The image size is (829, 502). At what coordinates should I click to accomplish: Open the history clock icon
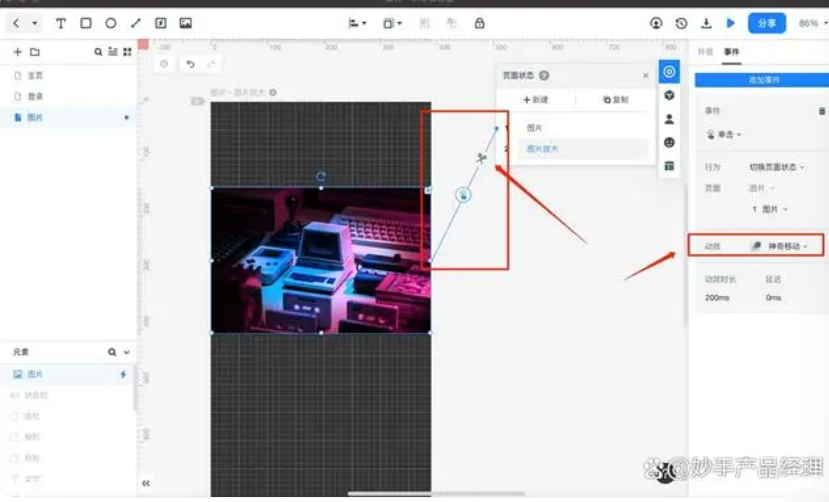coord(681,23)
